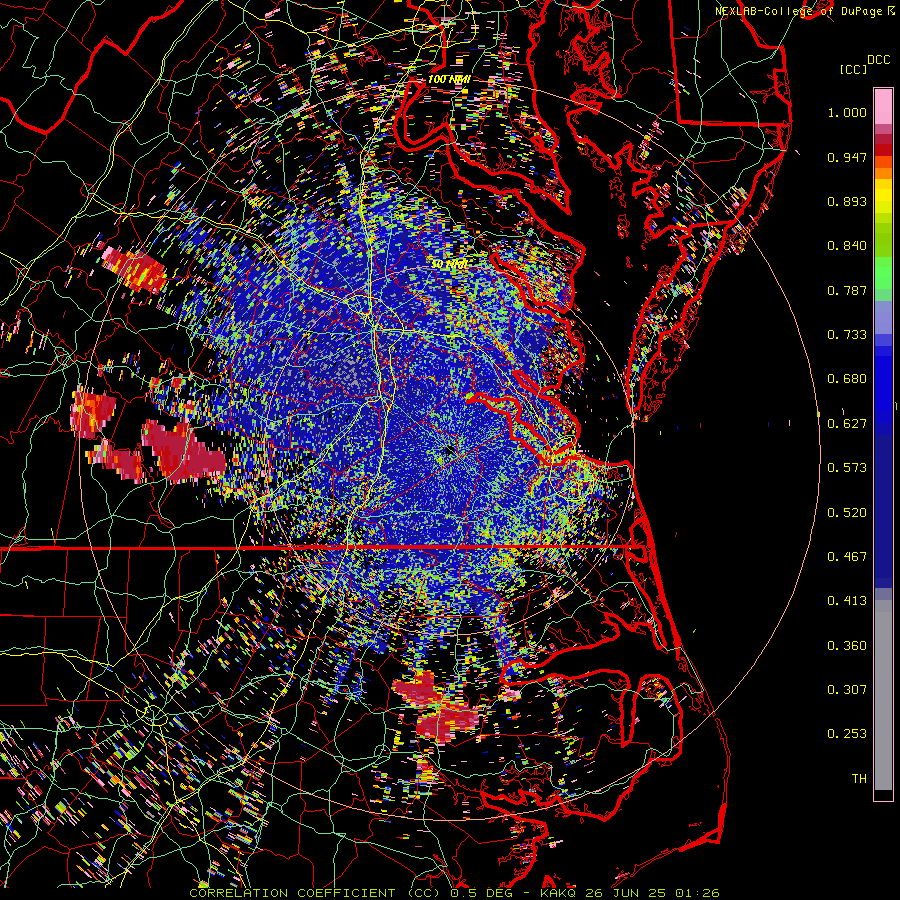Click the CORRELATION COEFFICIENT (CC) caption text

[315, 893]
